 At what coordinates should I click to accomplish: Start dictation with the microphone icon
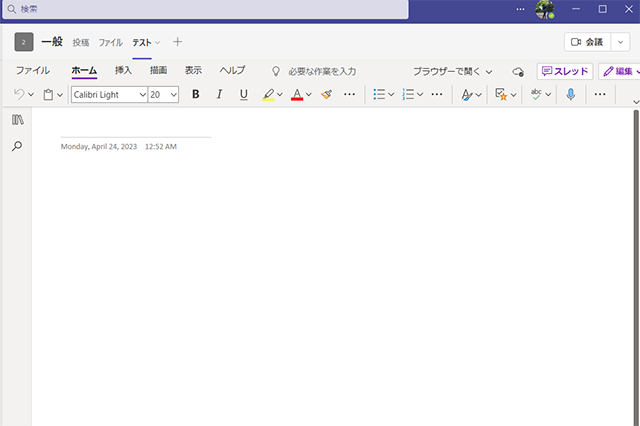pyautogui.click(x=570, y=95)
